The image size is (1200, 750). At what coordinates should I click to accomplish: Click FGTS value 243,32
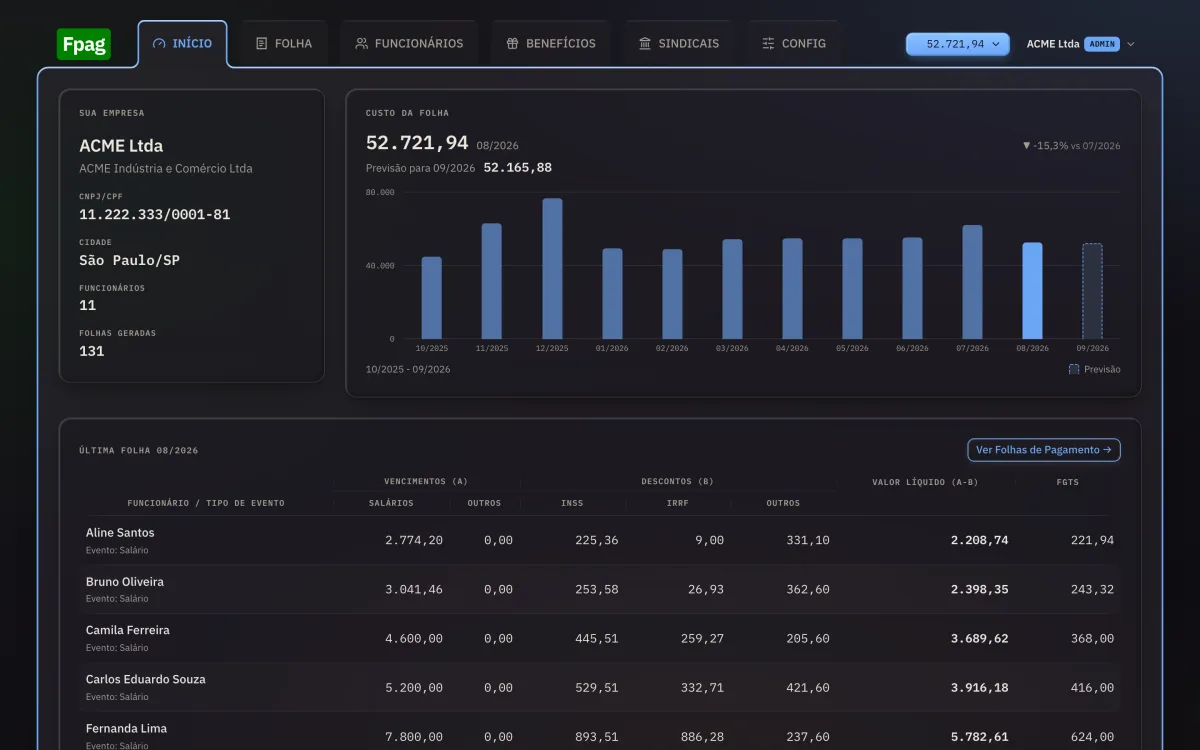click(x=1092, y=589)
